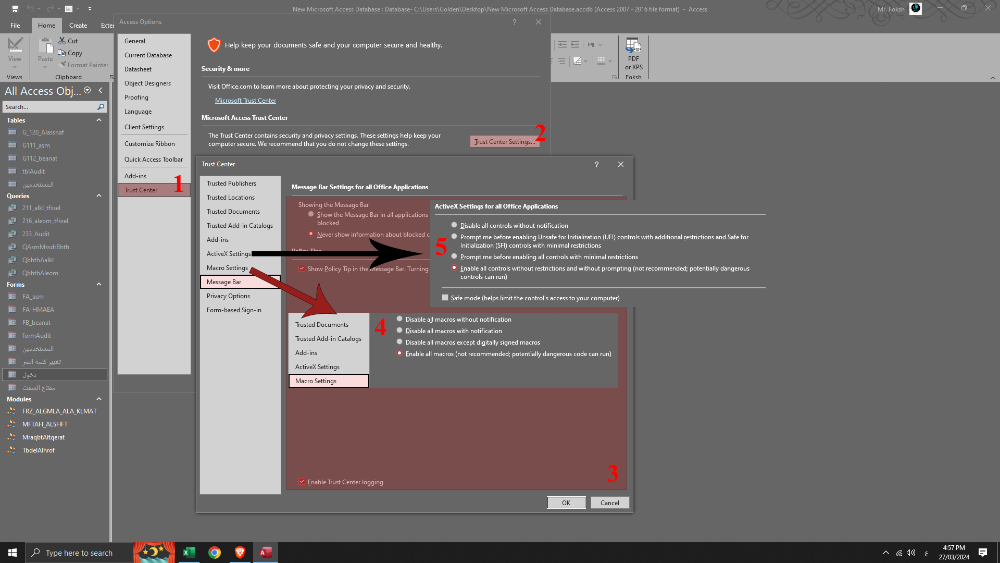
Task: Click the Trust Center Settings button
Action: pyautogui.click(x=504, y=142)
